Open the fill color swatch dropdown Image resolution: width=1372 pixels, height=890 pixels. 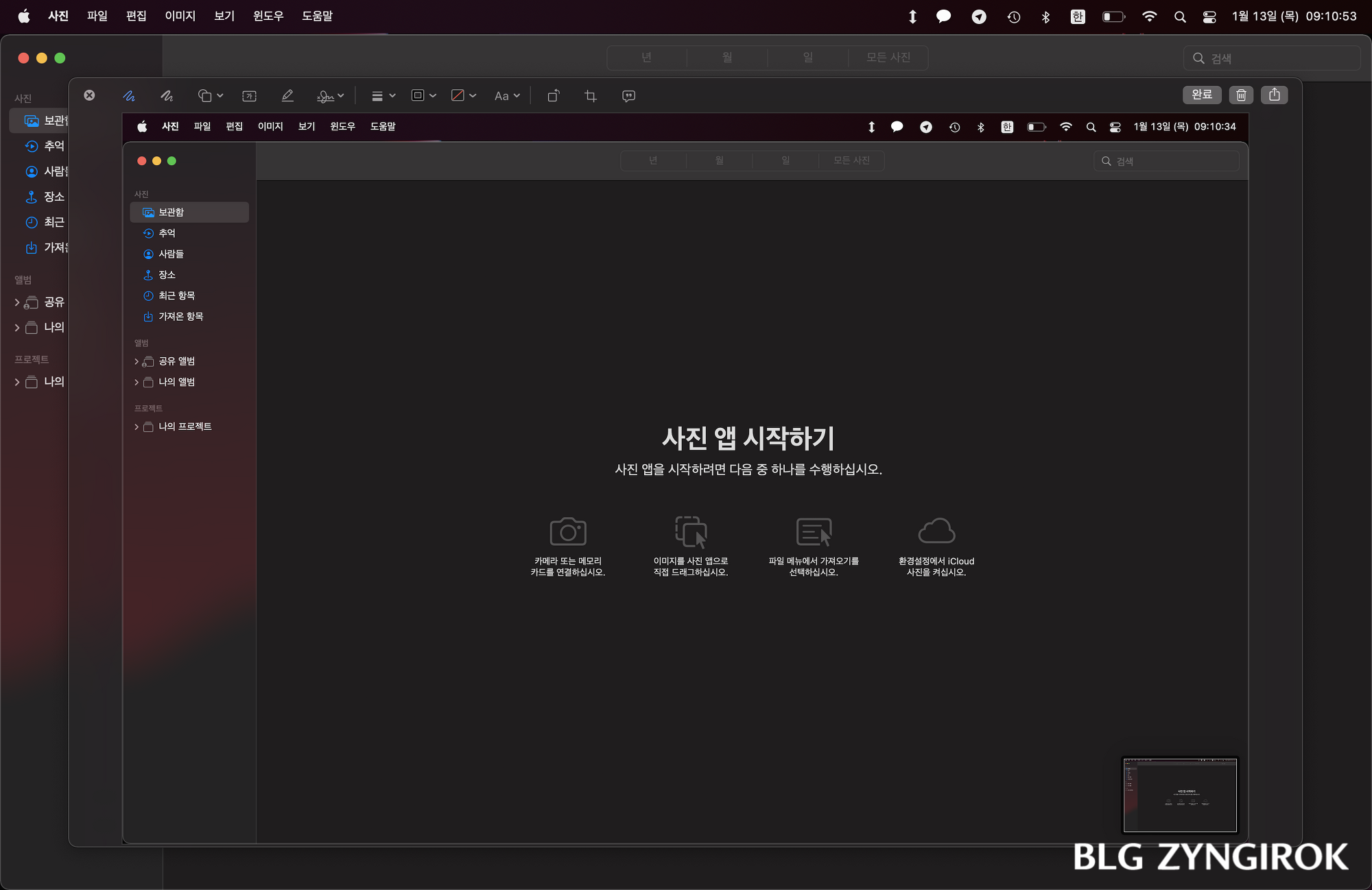pos(462,95)
